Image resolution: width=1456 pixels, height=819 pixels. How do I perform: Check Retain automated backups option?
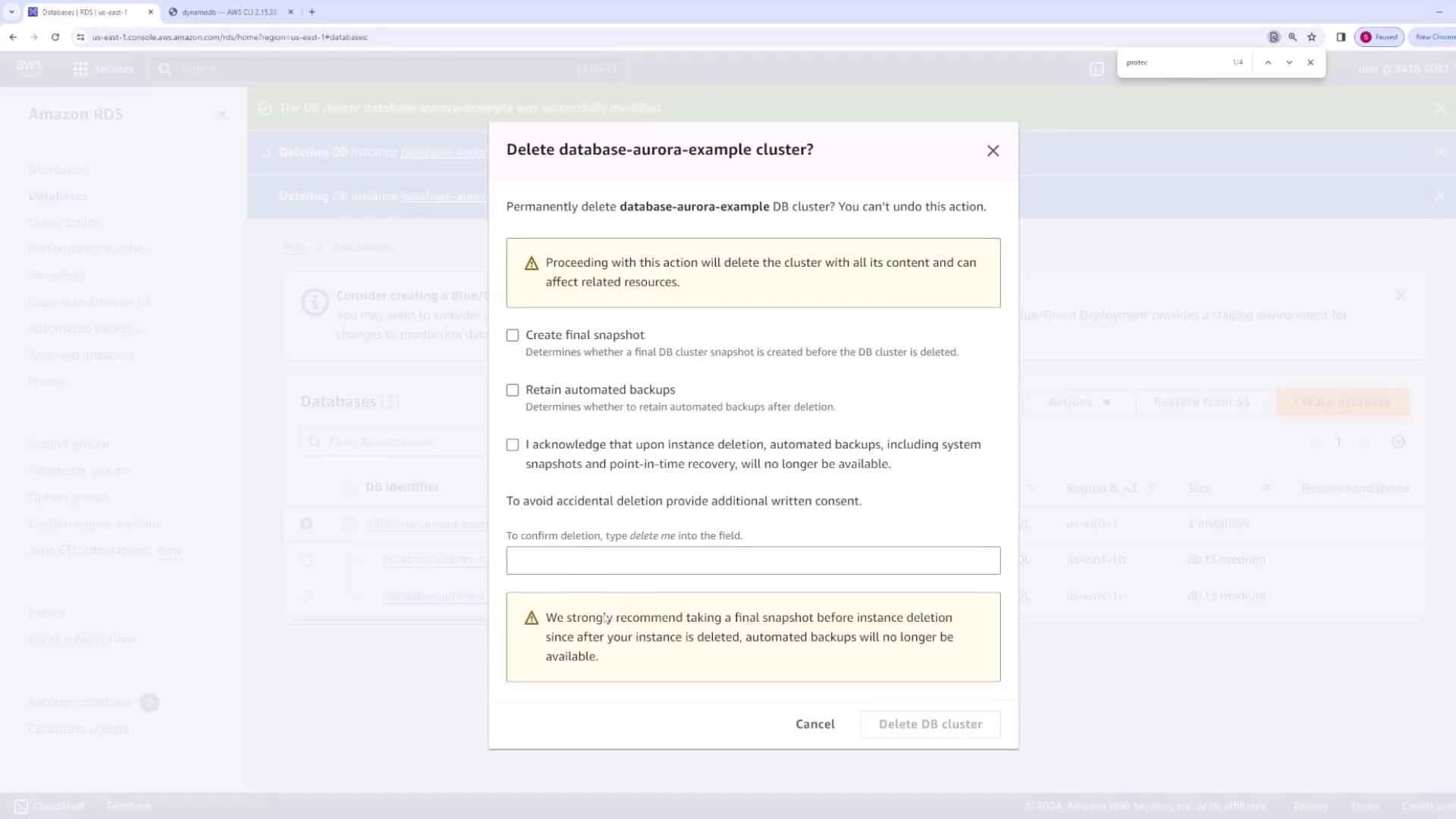click(513, 390)
